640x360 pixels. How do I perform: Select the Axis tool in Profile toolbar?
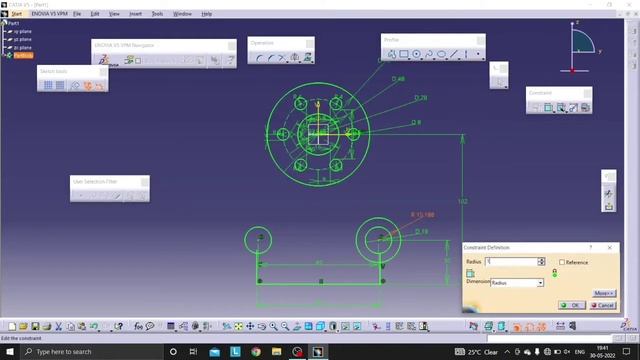click(x=466, y=54)
